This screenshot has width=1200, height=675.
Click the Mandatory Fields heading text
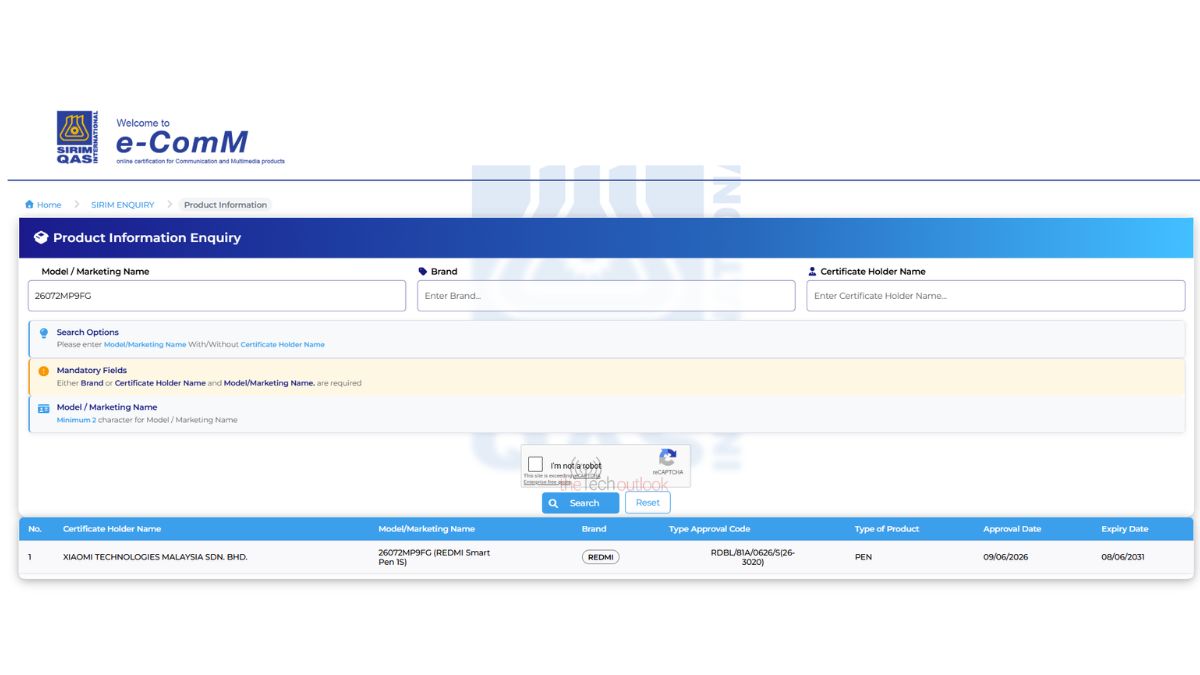click(92, 370)
